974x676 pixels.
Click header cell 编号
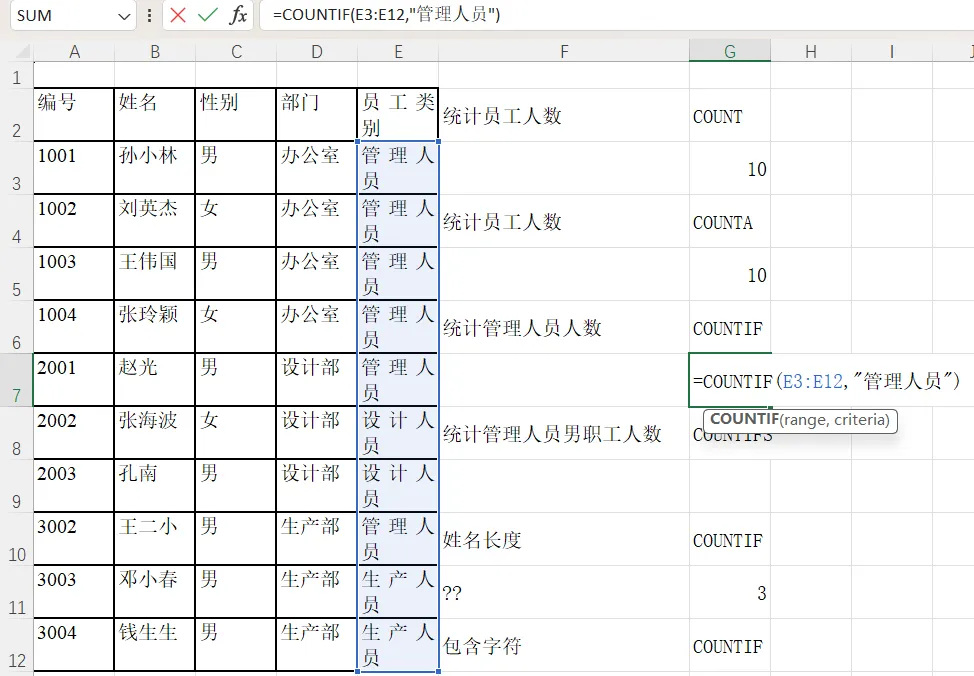point(74,115)
